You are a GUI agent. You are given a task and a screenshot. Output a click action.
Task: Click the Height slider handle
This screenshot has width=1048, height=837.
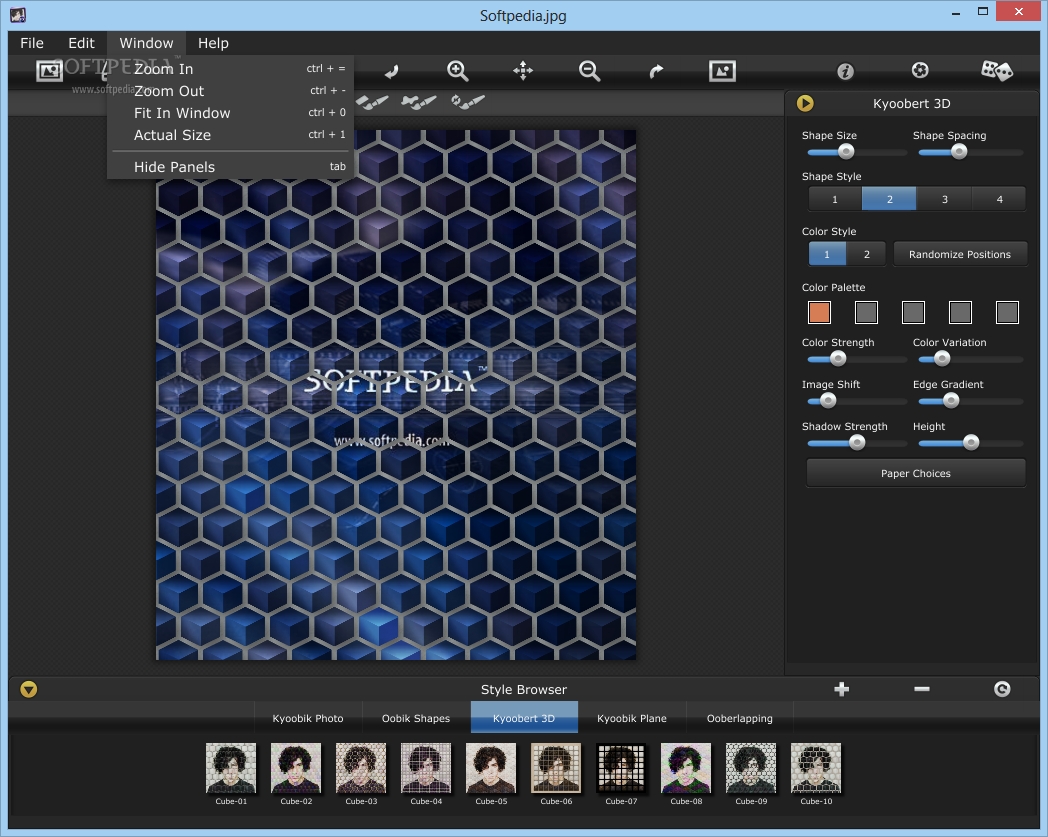[971, 443]
